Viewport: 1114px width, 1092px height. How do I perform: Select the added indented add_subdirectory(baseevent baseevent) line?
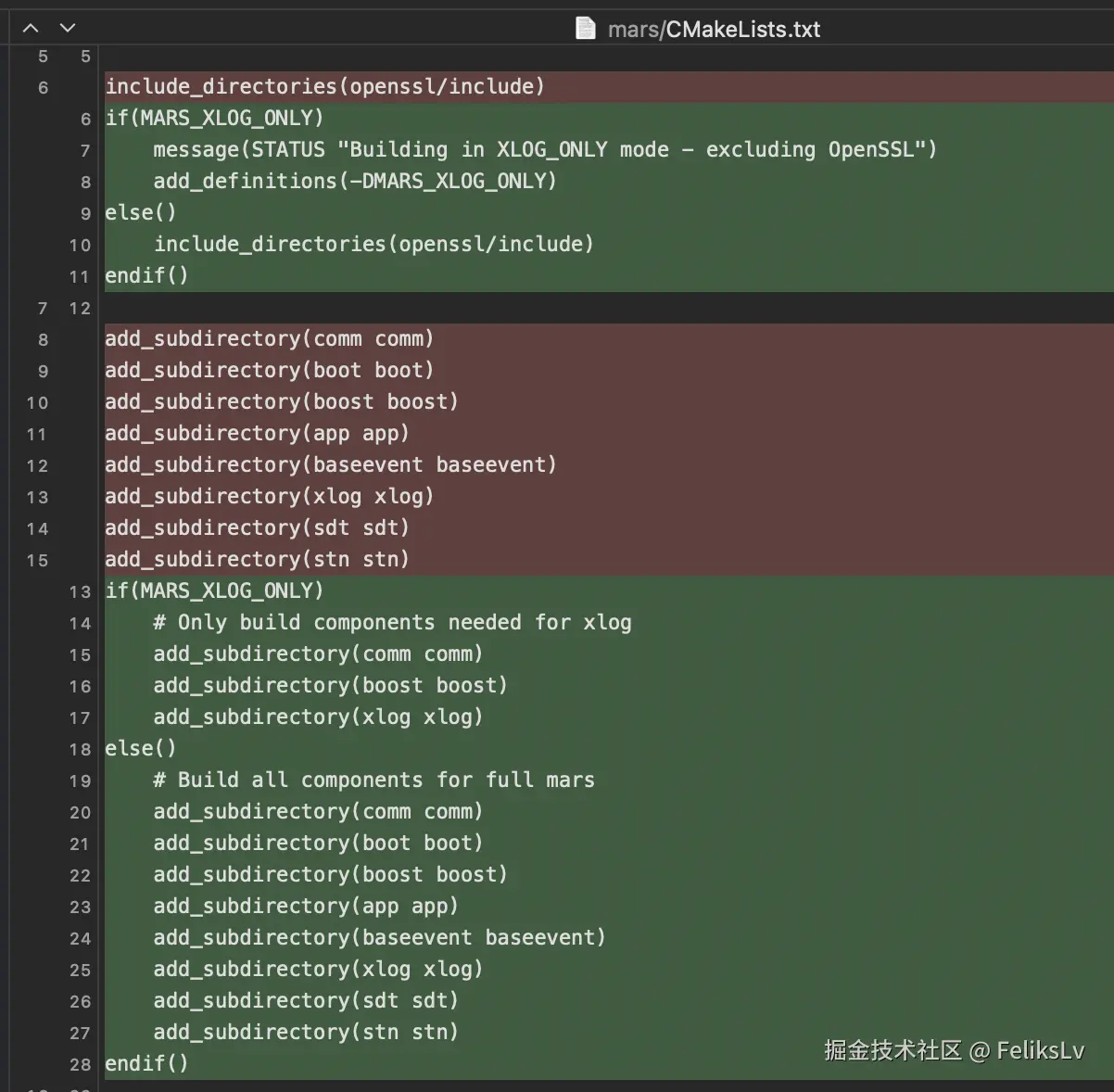379,938
